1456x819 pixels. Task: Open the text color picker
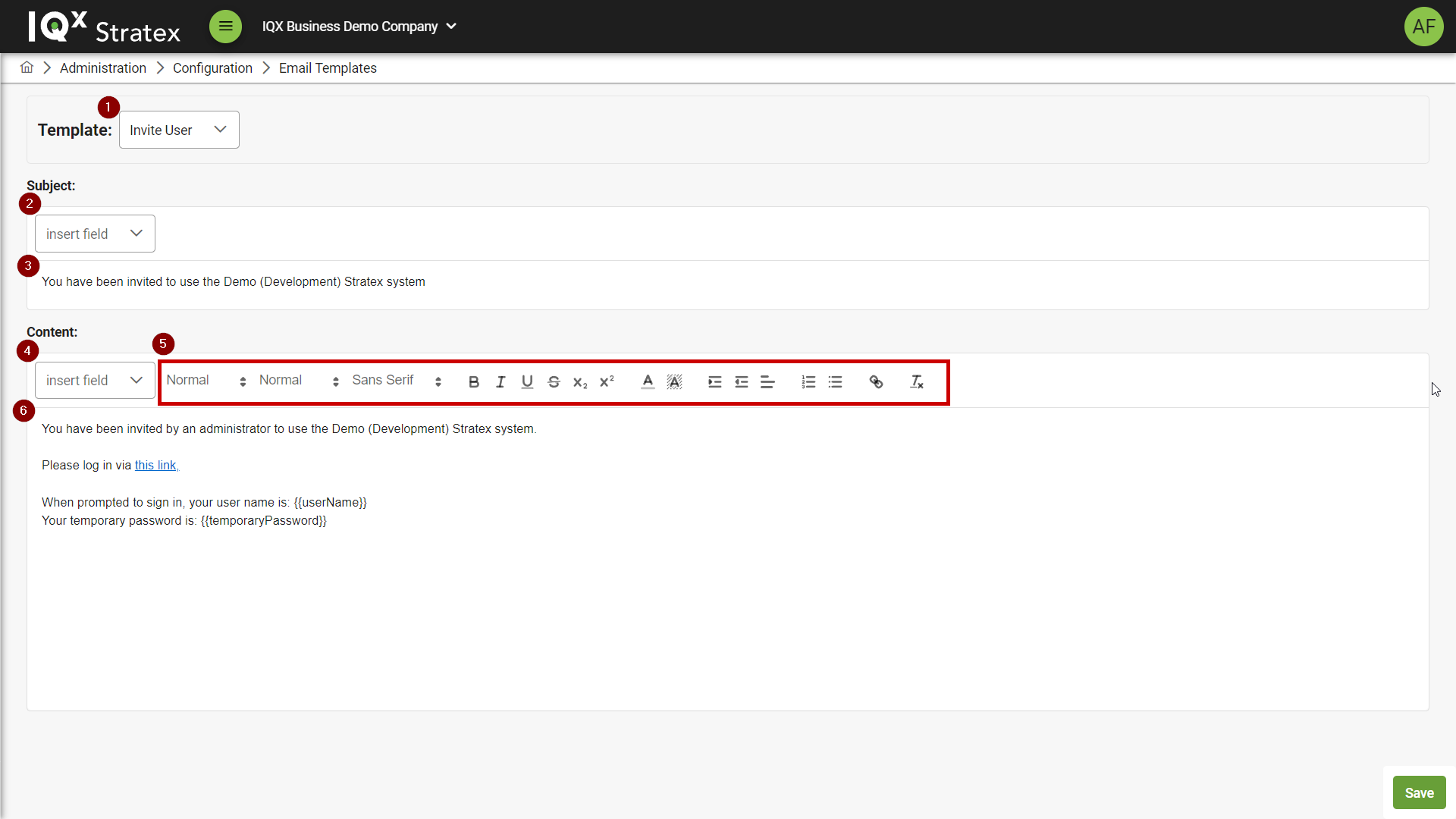point(648,382)
